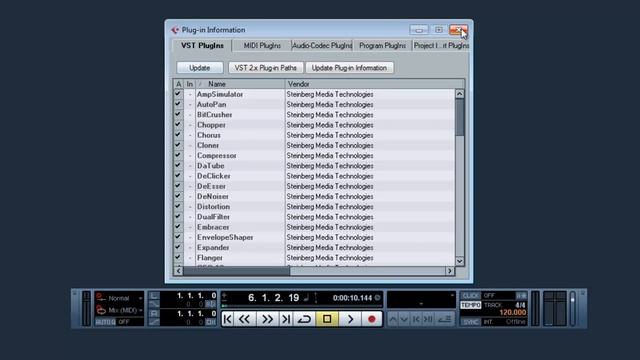
Task: Uncheck the Distortion plug-in checkbox
Action: click(178, 206)
